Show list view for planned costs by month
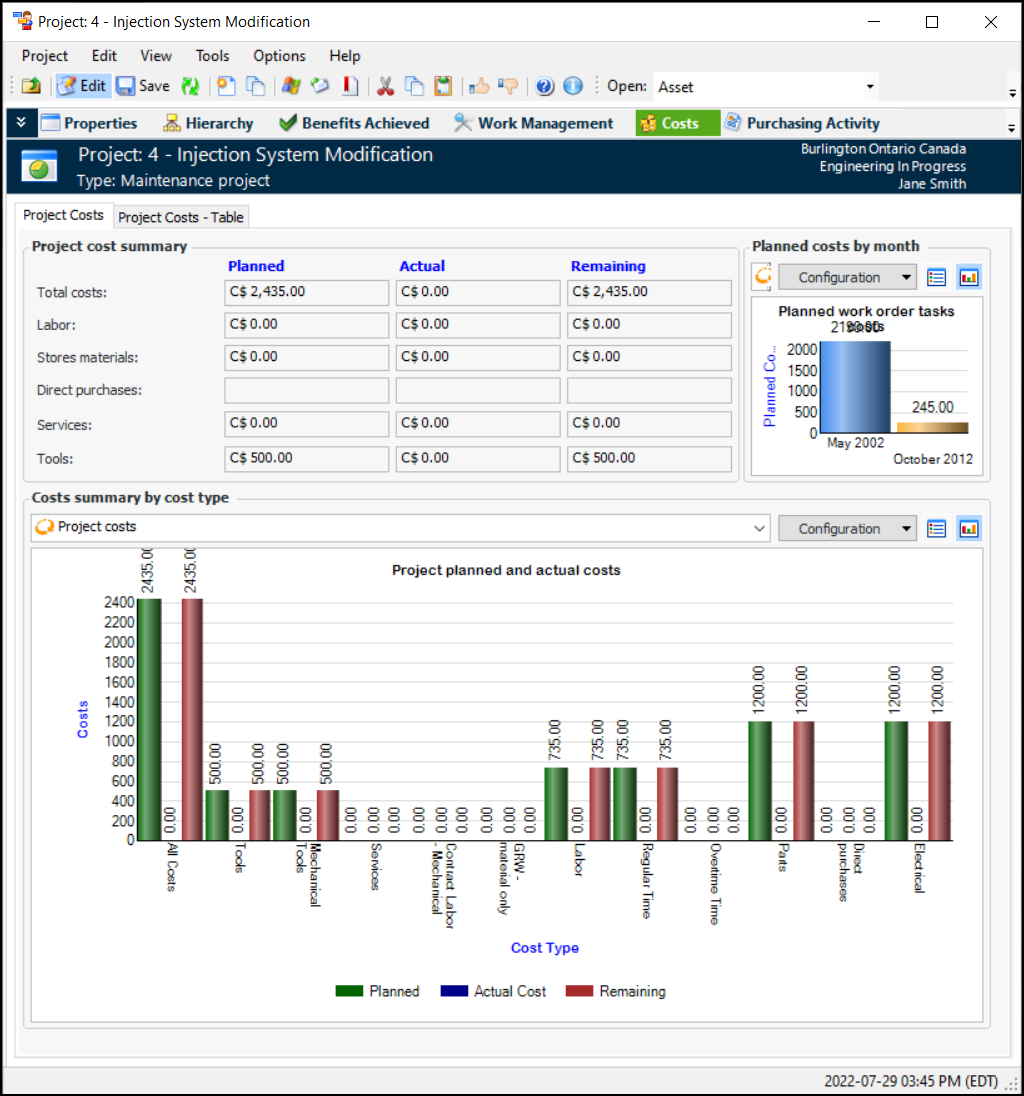The height and width of the screenshot is (1096, 1024). (x=937, y=277)
